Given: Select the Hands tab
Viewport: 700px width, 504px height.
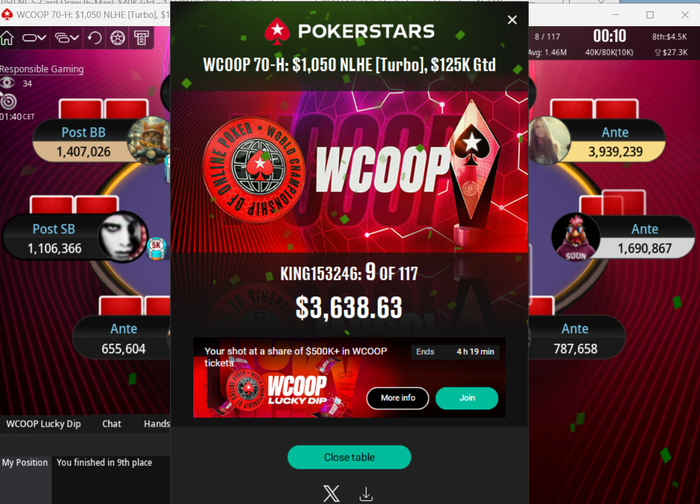Looking at the screenshot, I should click(156, 424).
